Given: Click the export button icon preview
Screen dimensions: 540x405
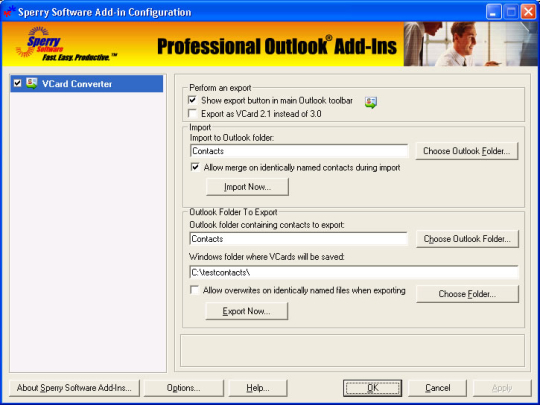Looking at the screenshot, I should [x=371, y=102].
